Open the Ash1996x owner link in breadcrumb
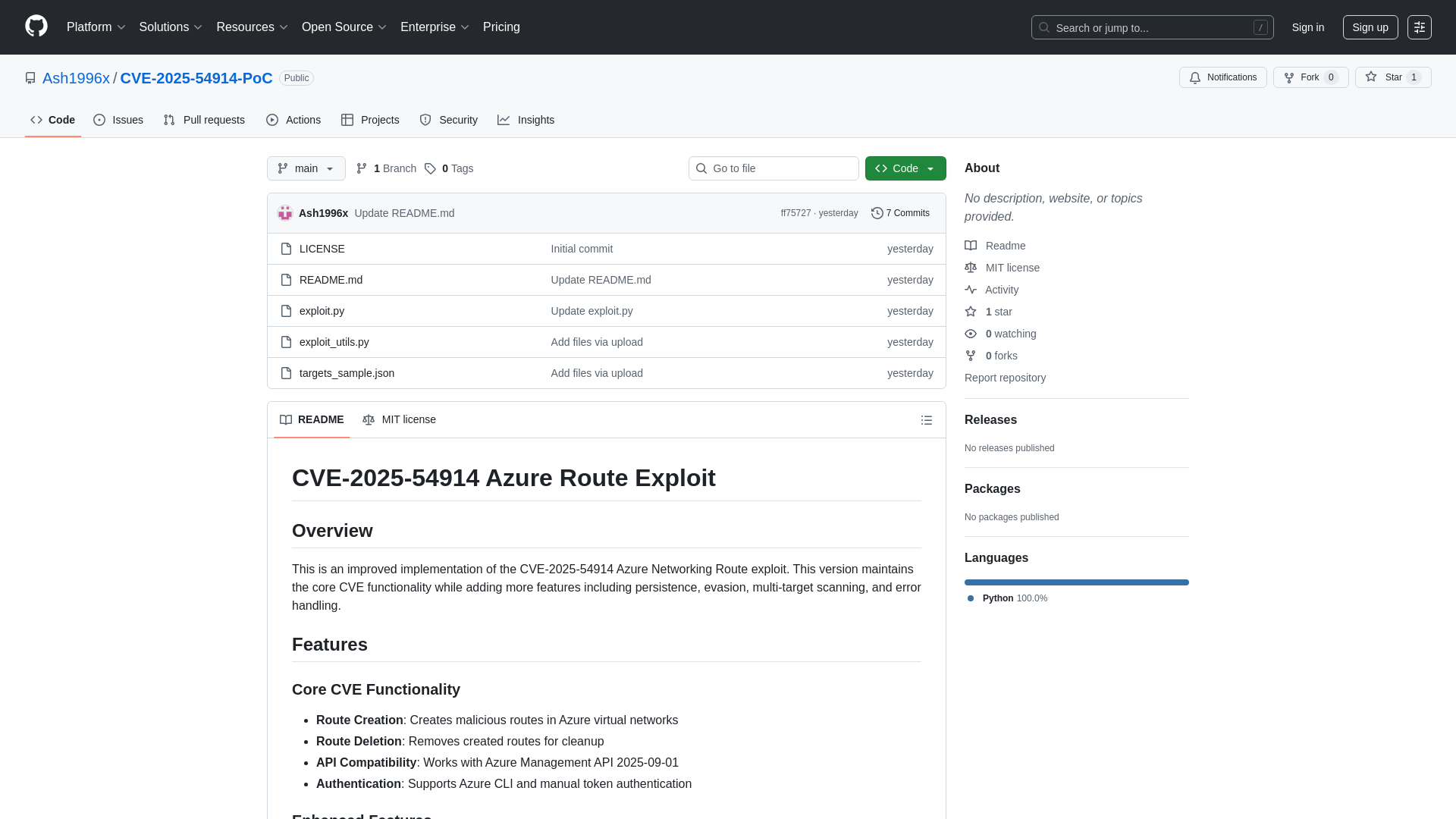This screenshot has width=1456, height=819. pyautogui.click(x=76, y=78)
